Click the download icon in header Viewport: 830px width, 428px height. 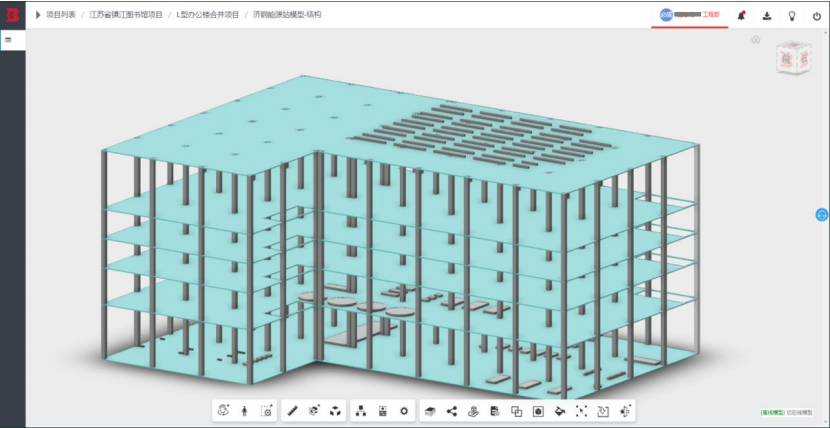(766, 16)
